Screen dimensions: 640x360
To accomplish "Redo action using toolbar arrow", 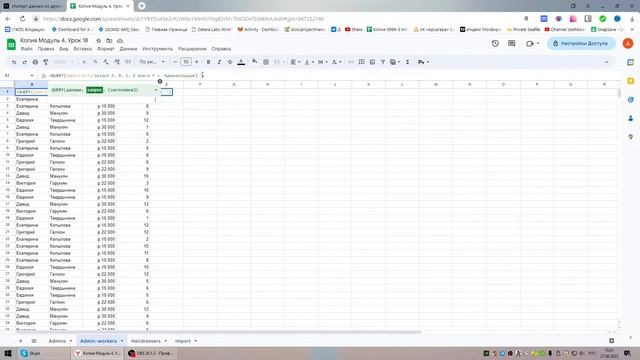I will point(24,62).
